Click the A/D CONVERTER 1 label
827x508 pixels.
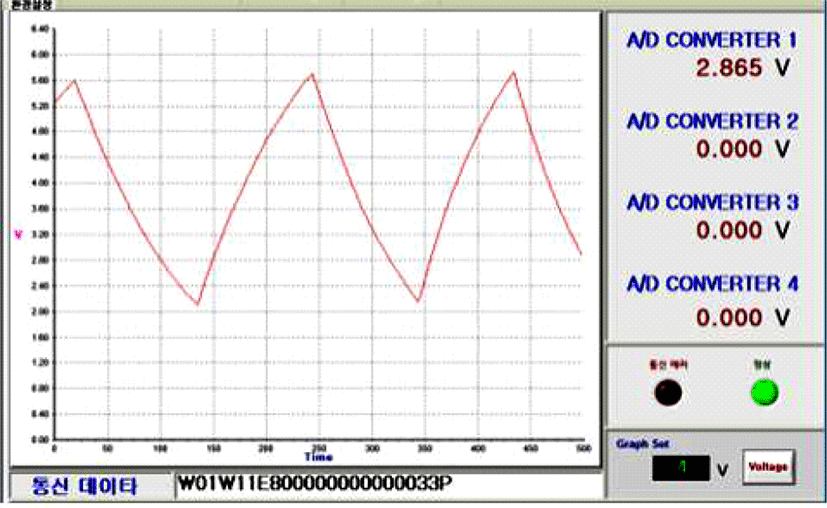[712, 40]
